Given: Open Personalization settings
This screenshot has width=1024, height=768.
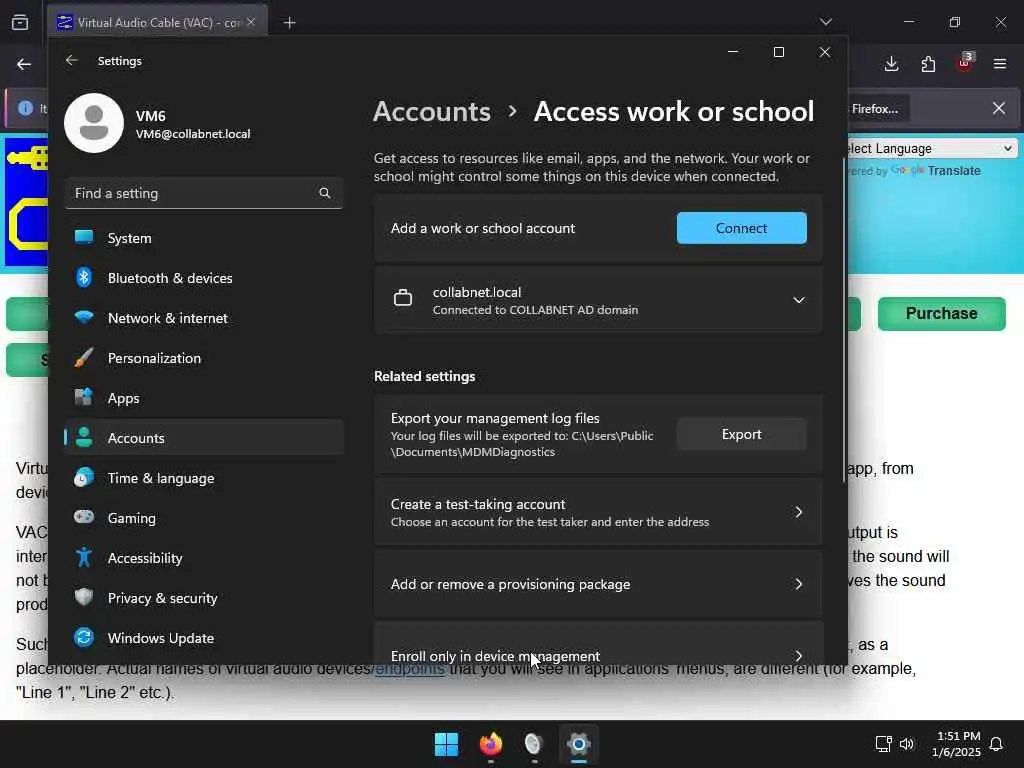Looking at the screenshot, I should 204,358.
